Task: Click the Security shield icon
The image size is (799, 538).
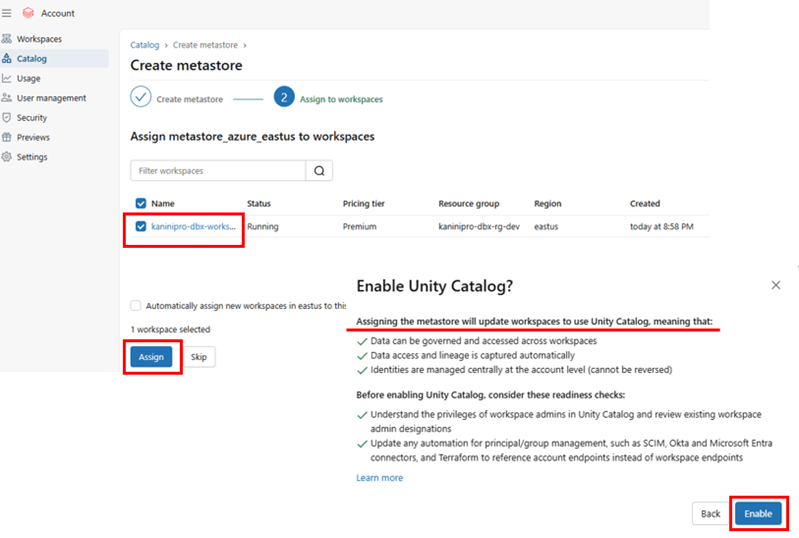Action: [x=7, y=118]
